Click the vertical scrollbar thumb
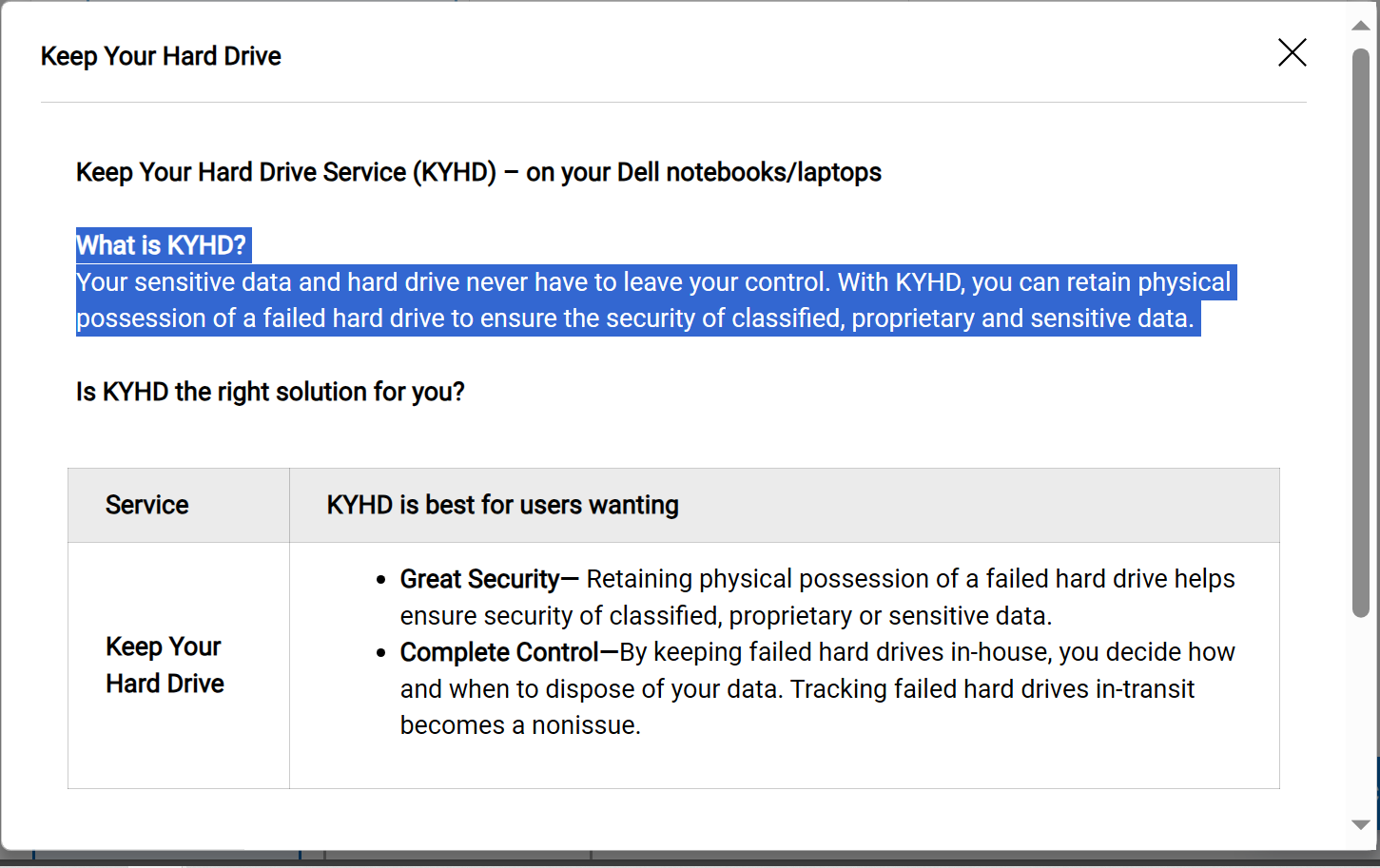The height and width of the screenshot is (868, 1380). 1361,333
